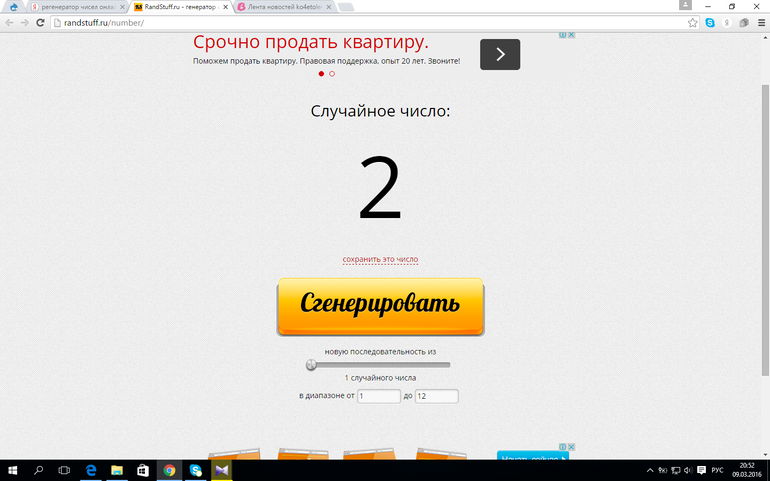This screenshot has width=770, height=481.
Task: Open File Explorer from the taskbar
Action: point(116,470)
